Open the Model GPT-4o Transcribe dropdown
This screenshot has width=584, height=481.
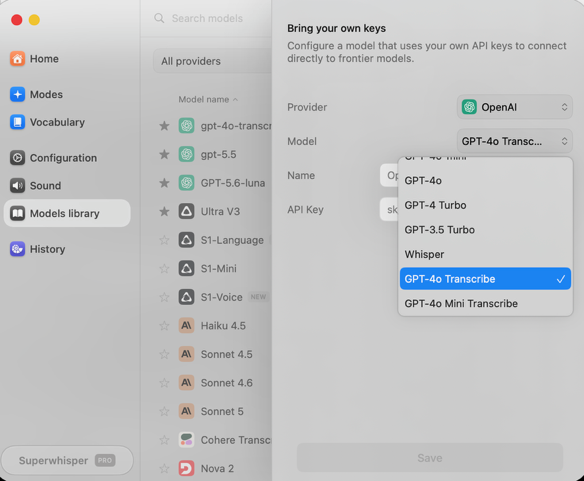515,141
